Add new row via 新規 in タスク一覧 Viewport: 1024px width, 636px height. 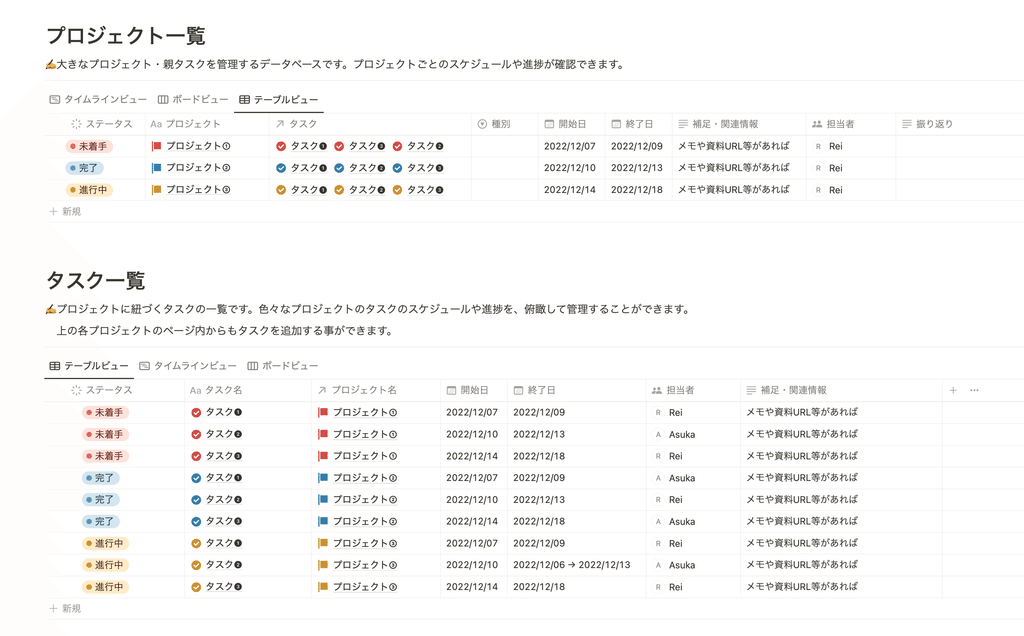click(x=65, y=609)
